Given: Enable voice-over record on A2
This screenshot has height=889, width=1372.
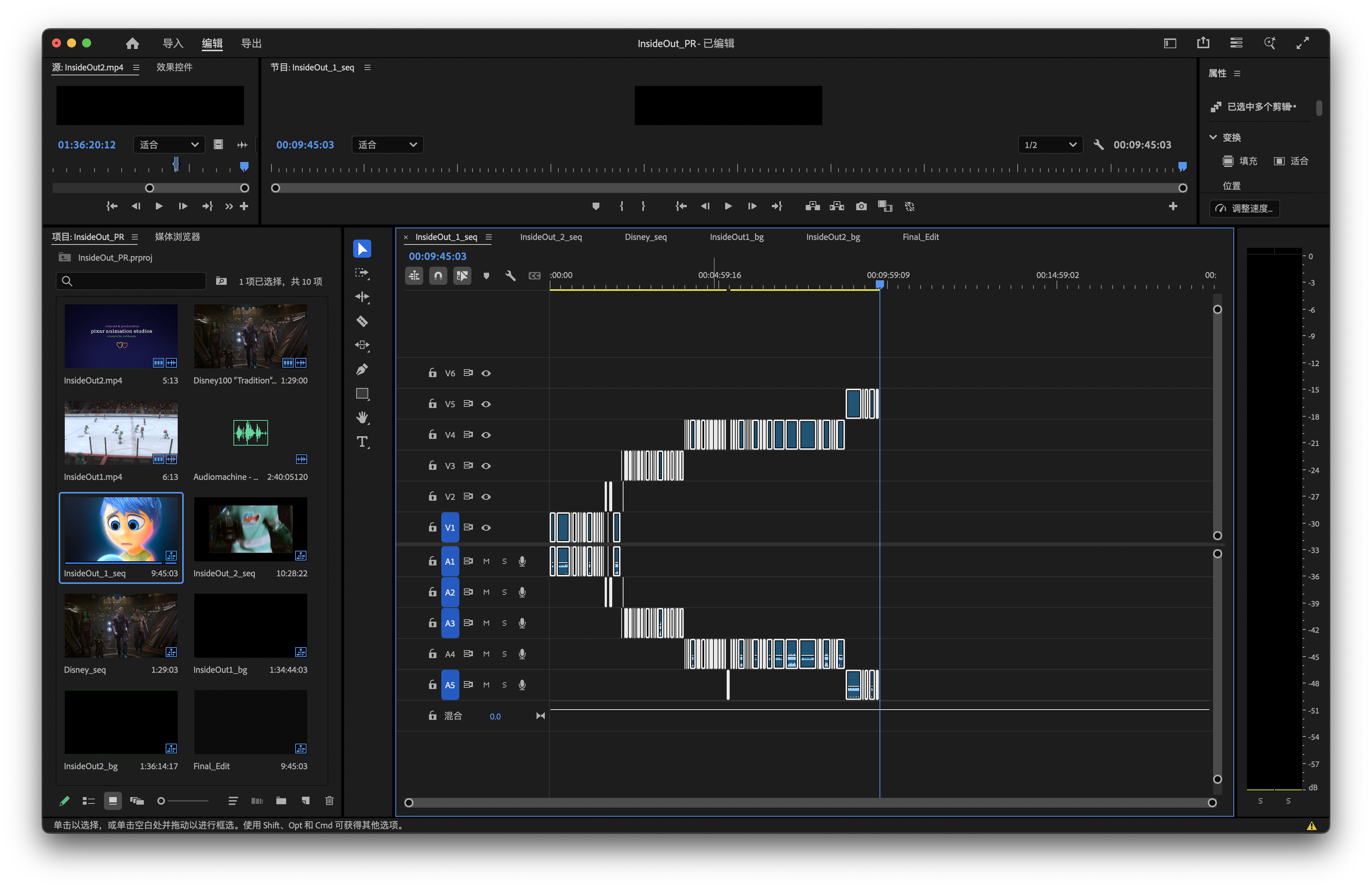Looking at the screenshot, I should click(x=522, y=593).
